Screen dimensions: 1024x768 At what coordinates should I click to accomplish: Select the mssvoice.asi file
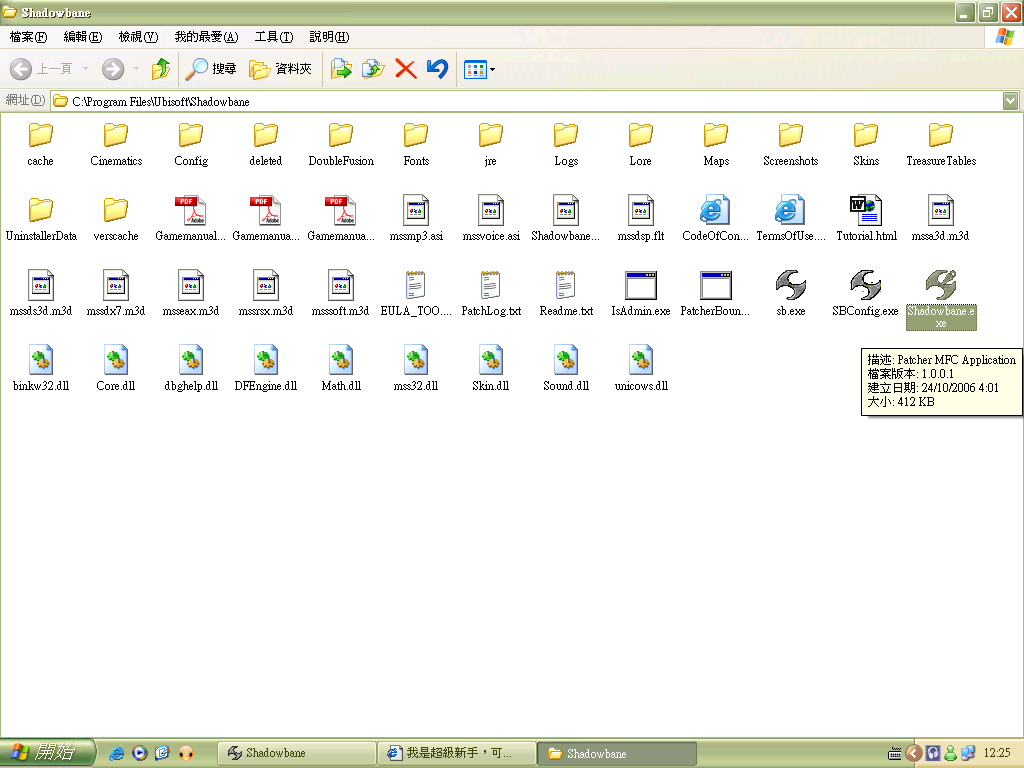(491, 219)
